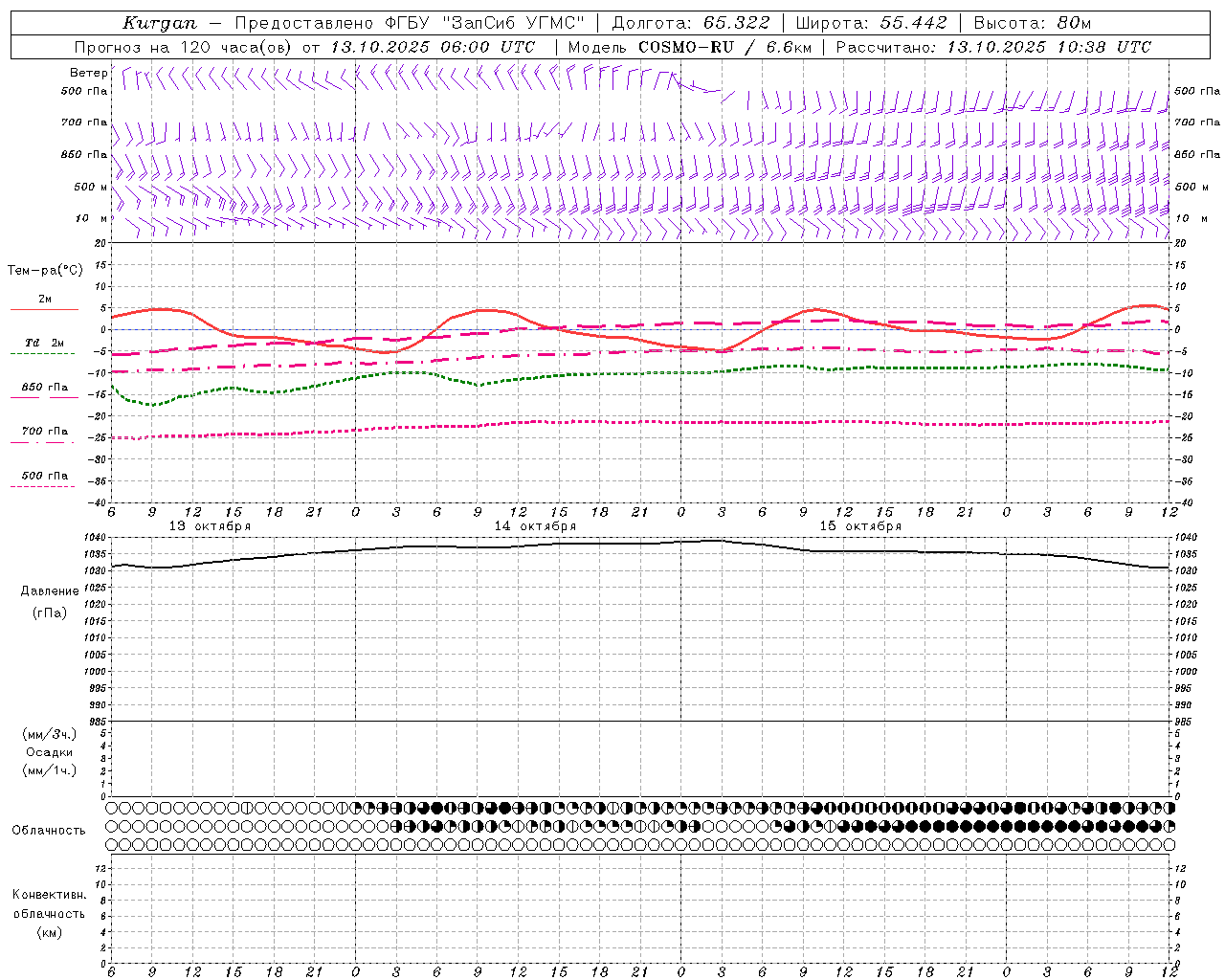The height and width of the screenshot is (980, 1225).
Task: Click the Давление panel label
Action: [x=50, y=591]
